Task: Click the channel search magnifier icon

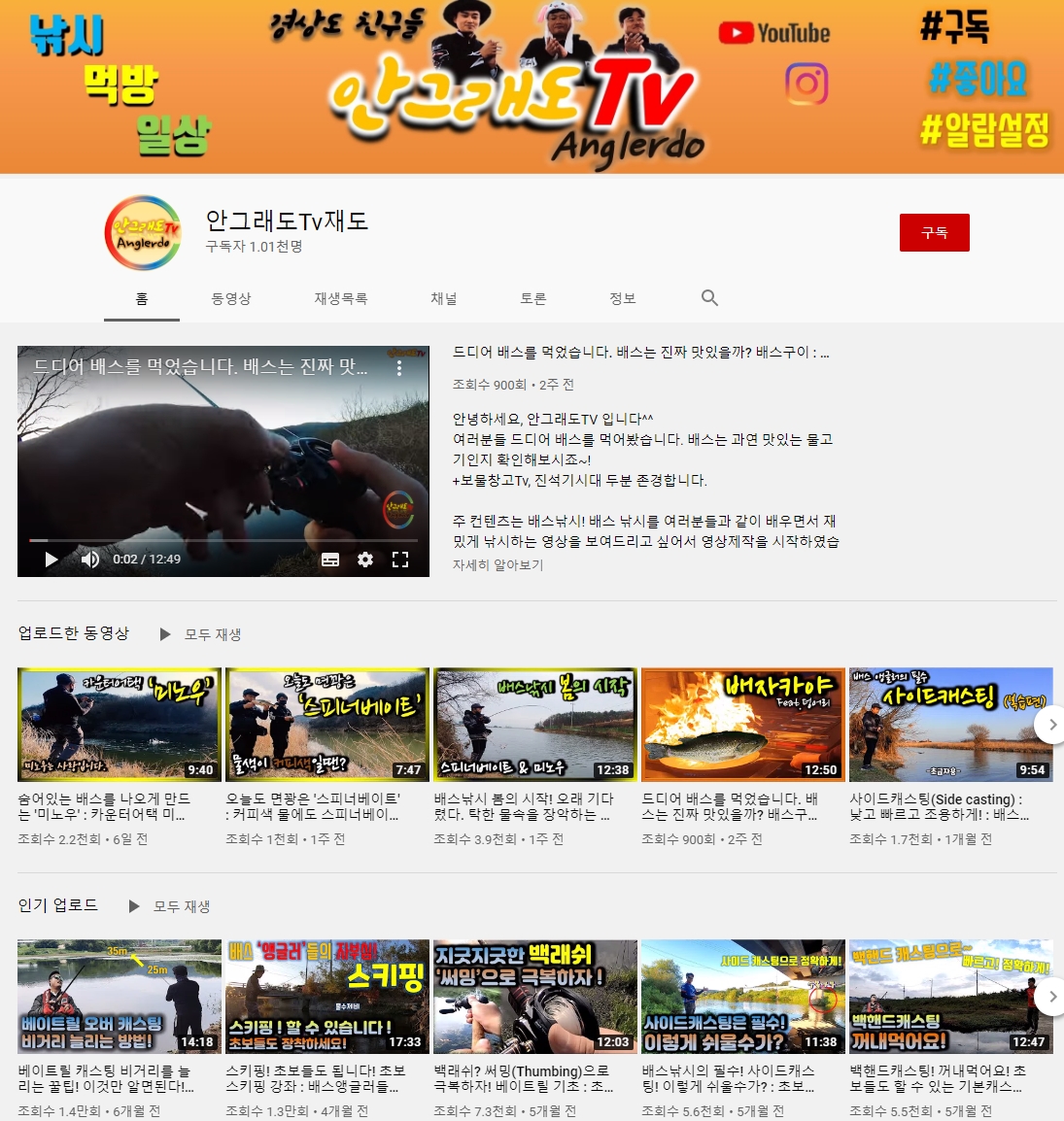Action: (x=709, y=298)
